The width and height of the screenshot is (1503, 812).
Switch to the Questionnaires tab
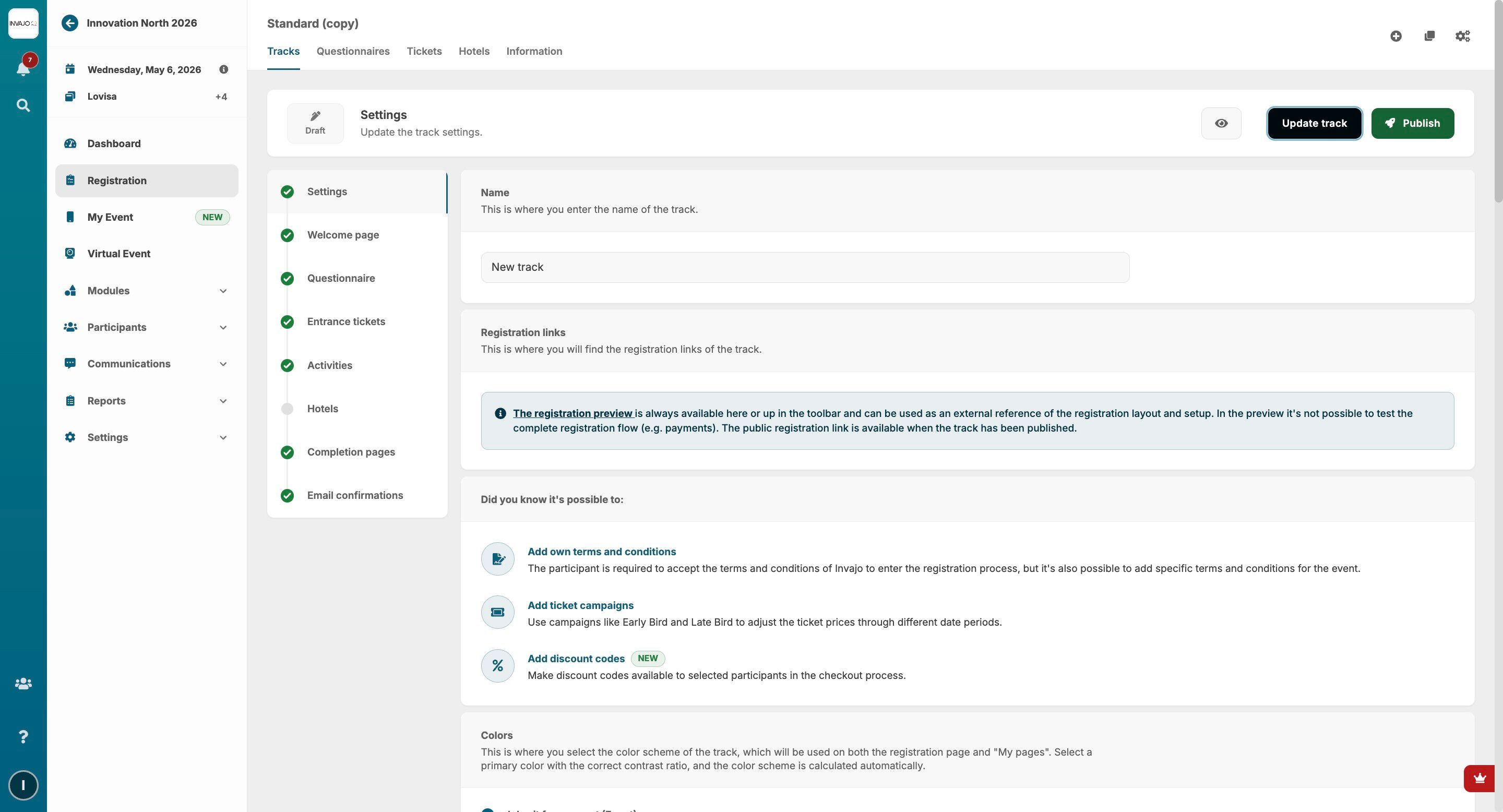pyautogui.click(x=352, y=51)
